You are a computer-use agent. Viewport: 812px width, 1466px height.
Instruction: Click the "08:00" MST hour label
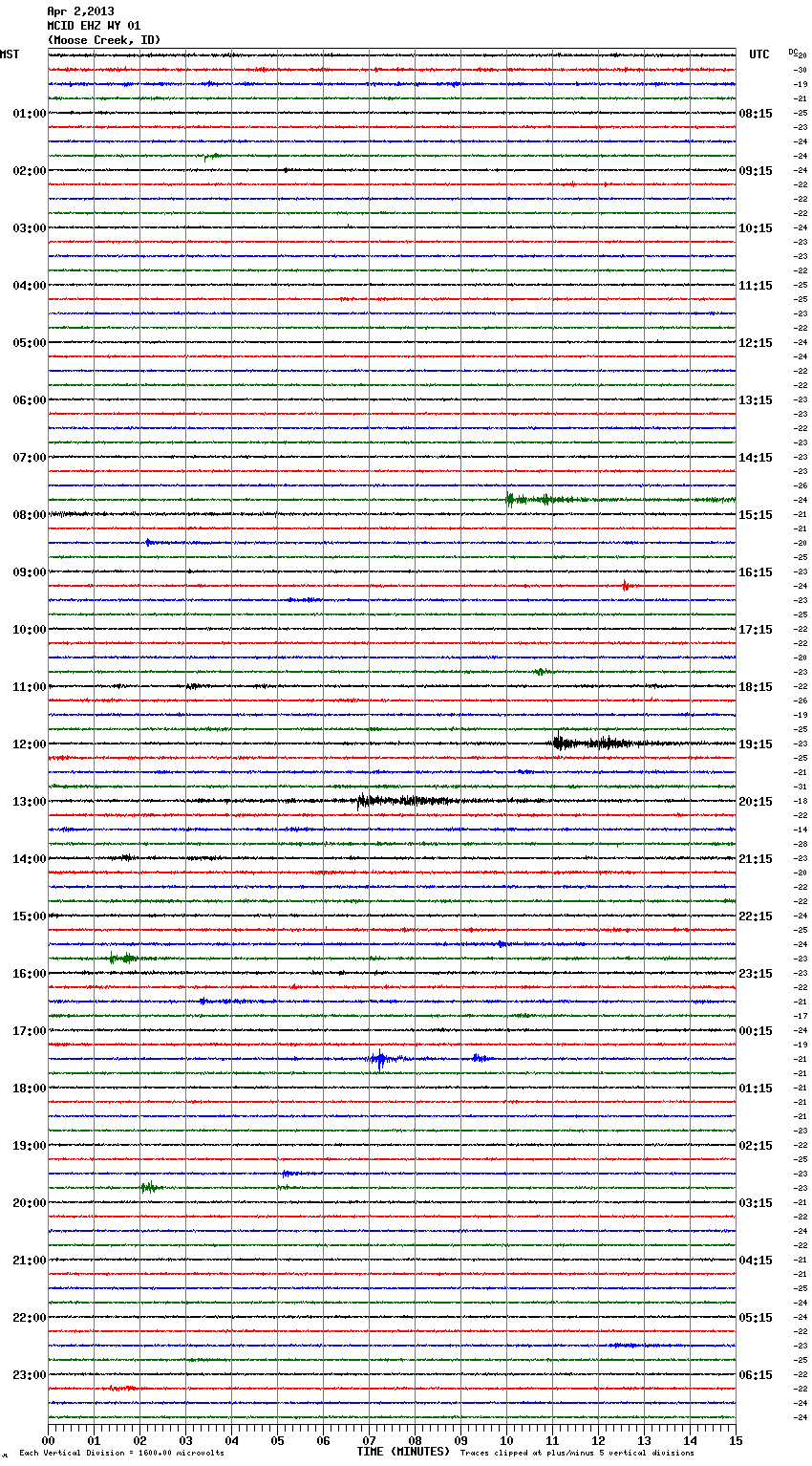tap(29, 515)
